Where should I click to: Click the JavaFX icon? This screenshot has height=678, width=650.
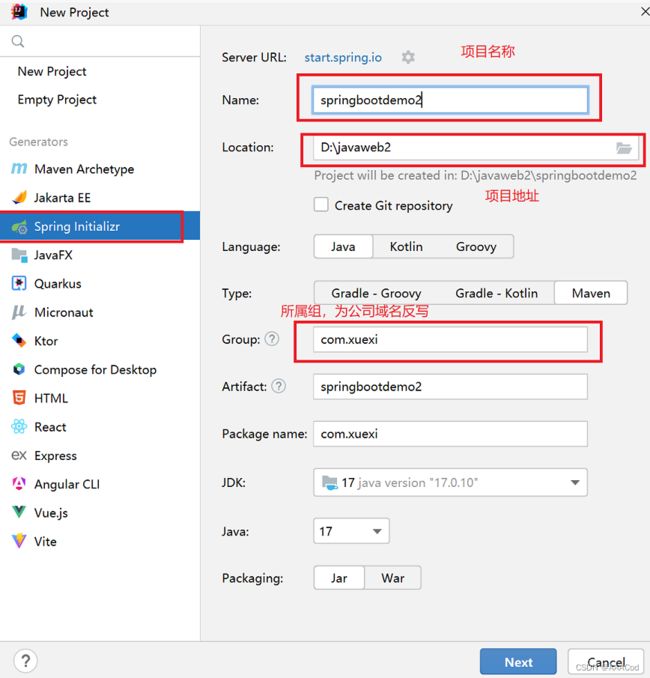[x=19, y=255]
